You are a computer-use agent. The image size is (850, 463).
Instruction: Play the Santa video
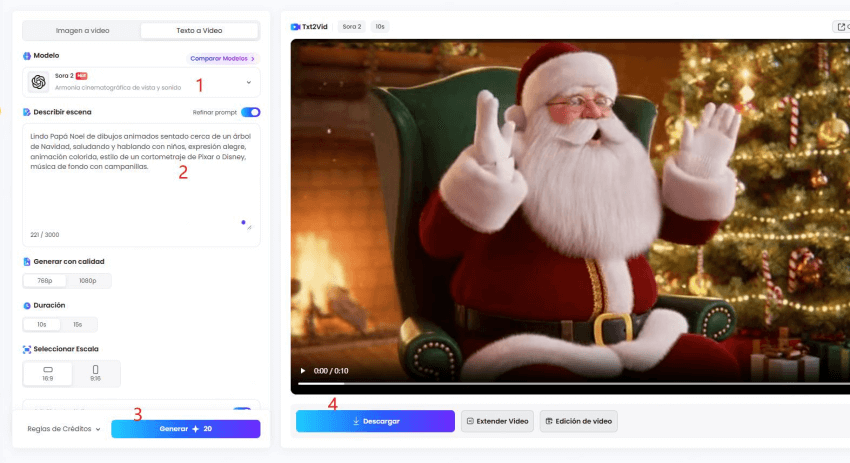coord(303,371)
